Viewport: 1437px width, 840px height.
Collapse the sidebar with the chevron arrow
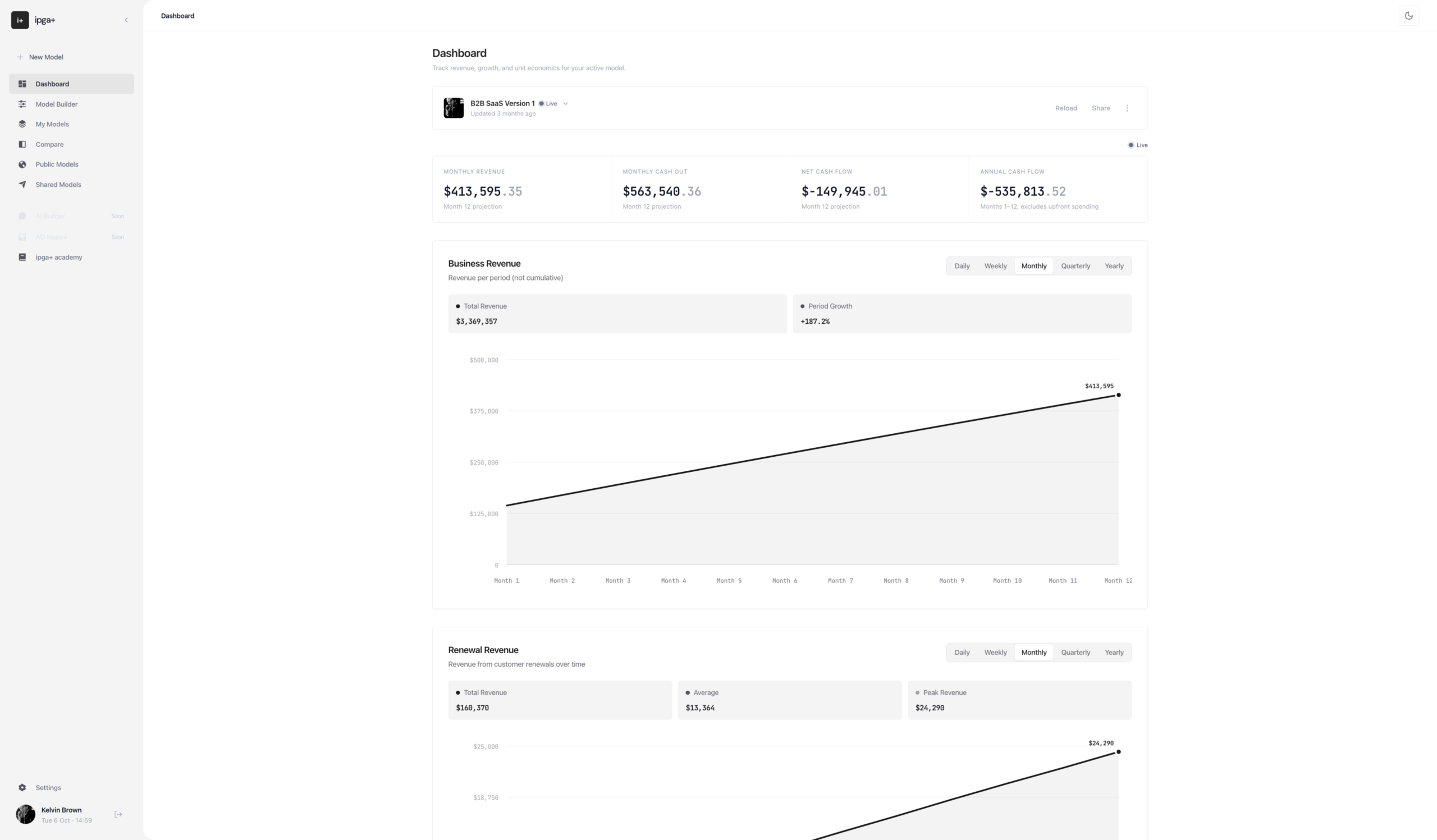pyautogui.click(x=126, y=20)
